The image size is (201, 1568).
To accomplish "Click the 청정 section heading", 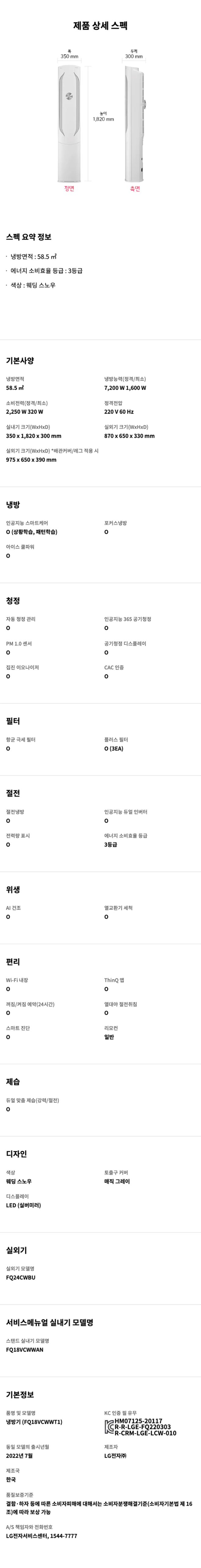I will click(13, 601).
